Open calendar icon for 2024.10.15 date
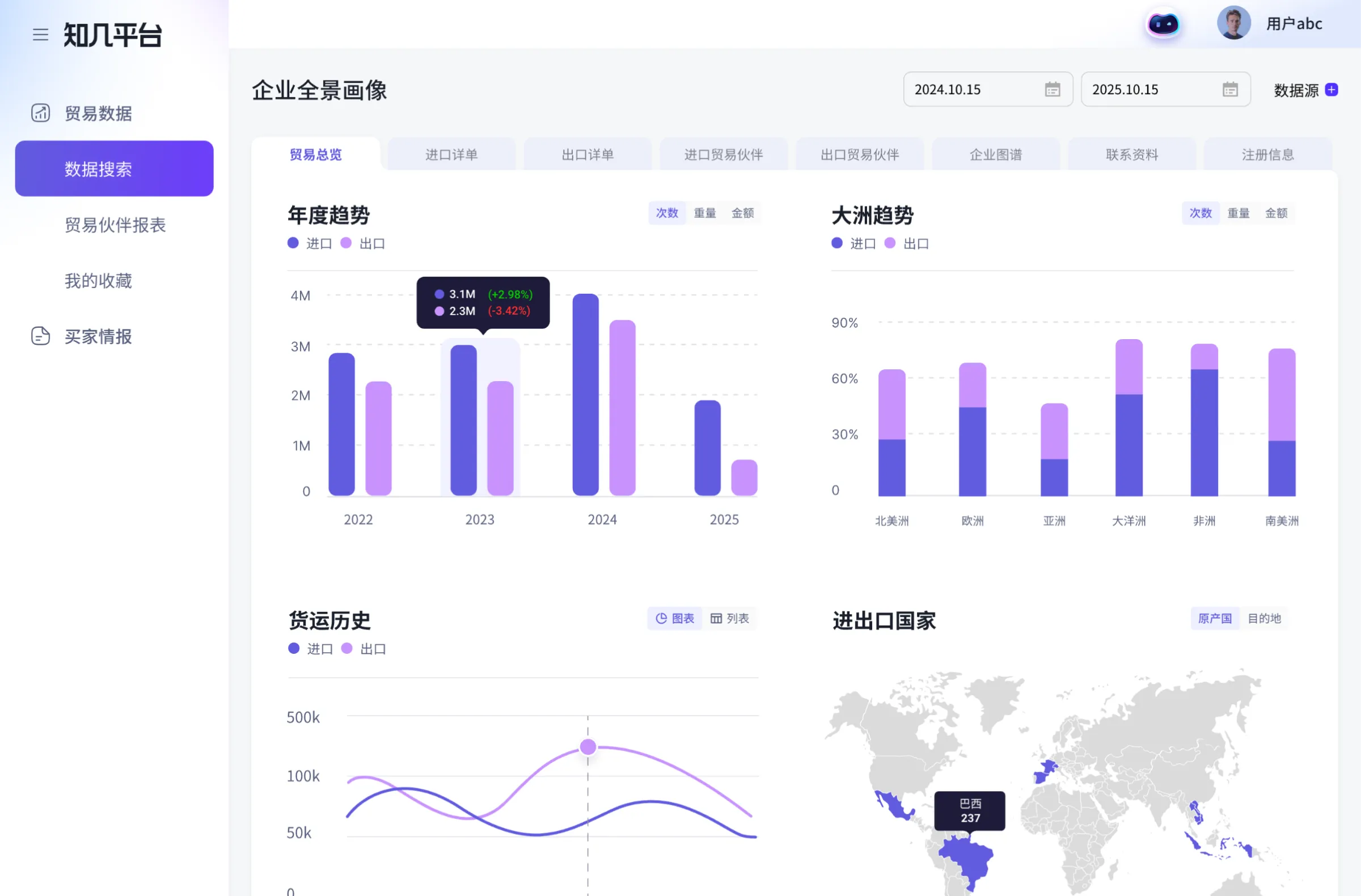The height and width of the screenshot is (896, 1361). [1052, 90]
